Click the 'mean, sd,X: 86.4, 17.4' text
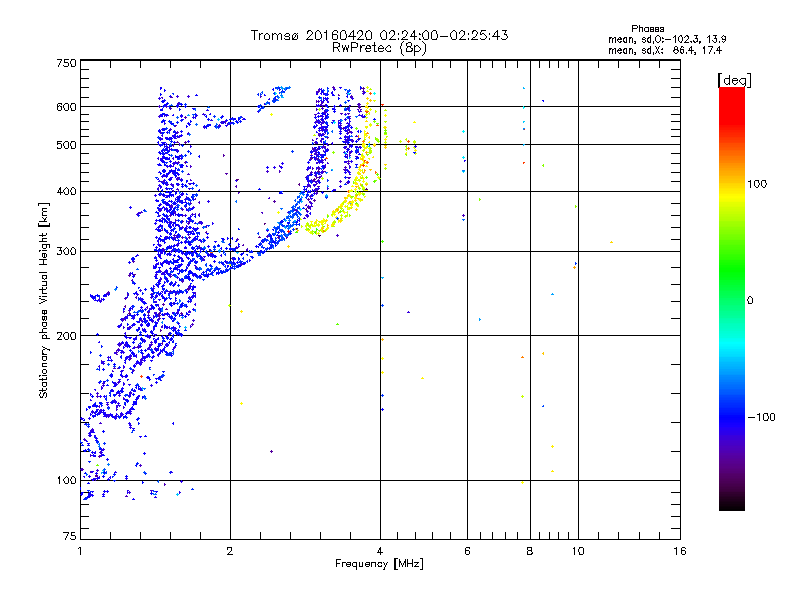This screenshot has width=800, height=600. [665, 51]
